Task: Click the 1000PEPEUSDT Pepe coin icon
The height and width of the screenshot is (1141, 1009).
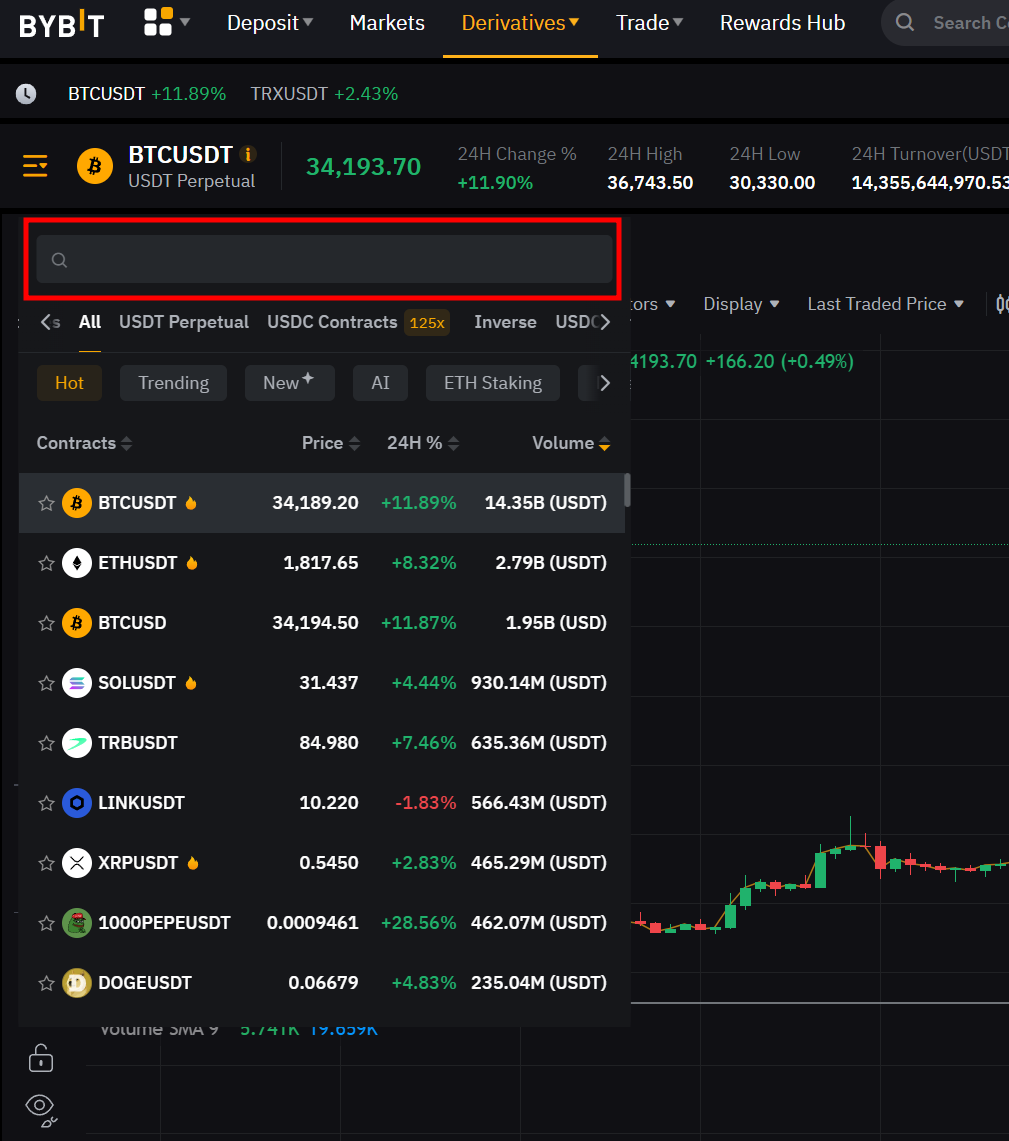Action: [x=77, y=923]
